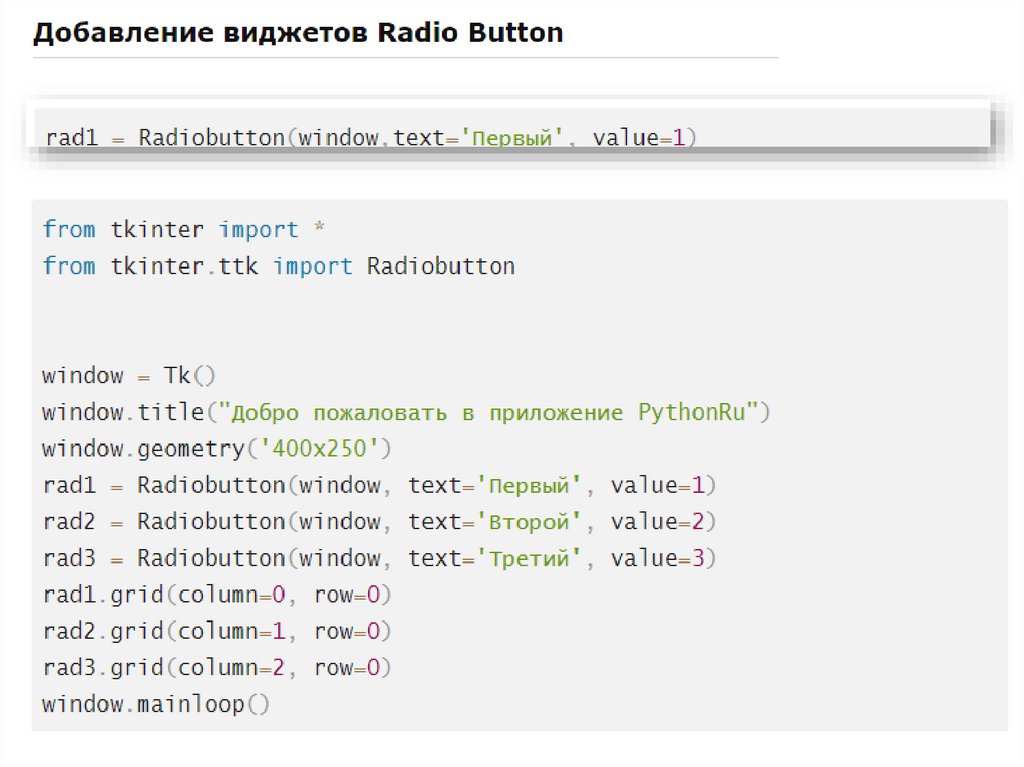This screenshot has height=767, width=1024.
Task: Click the green text 'Второй'
Action: click(529, 521)
